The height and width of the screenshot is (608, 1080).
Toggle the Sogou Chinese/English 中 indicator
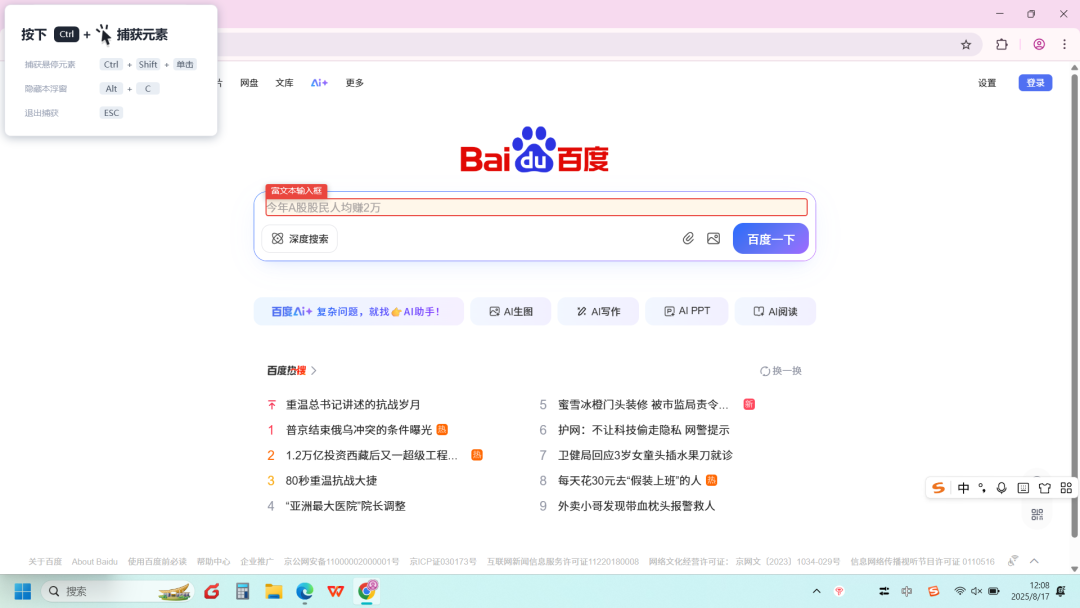point(963,488)
